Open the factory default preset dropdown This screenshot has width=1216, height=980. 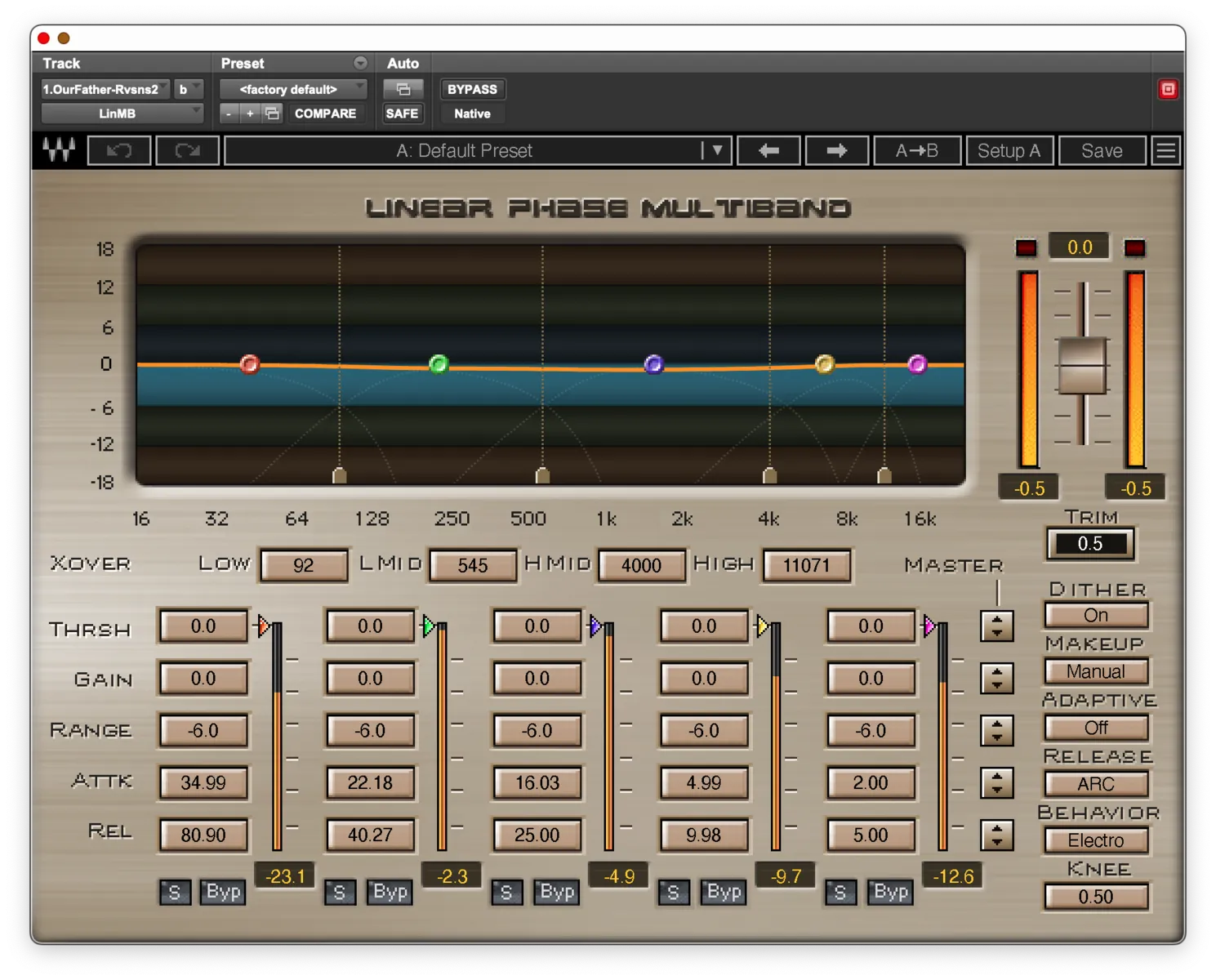coord(292,89)
